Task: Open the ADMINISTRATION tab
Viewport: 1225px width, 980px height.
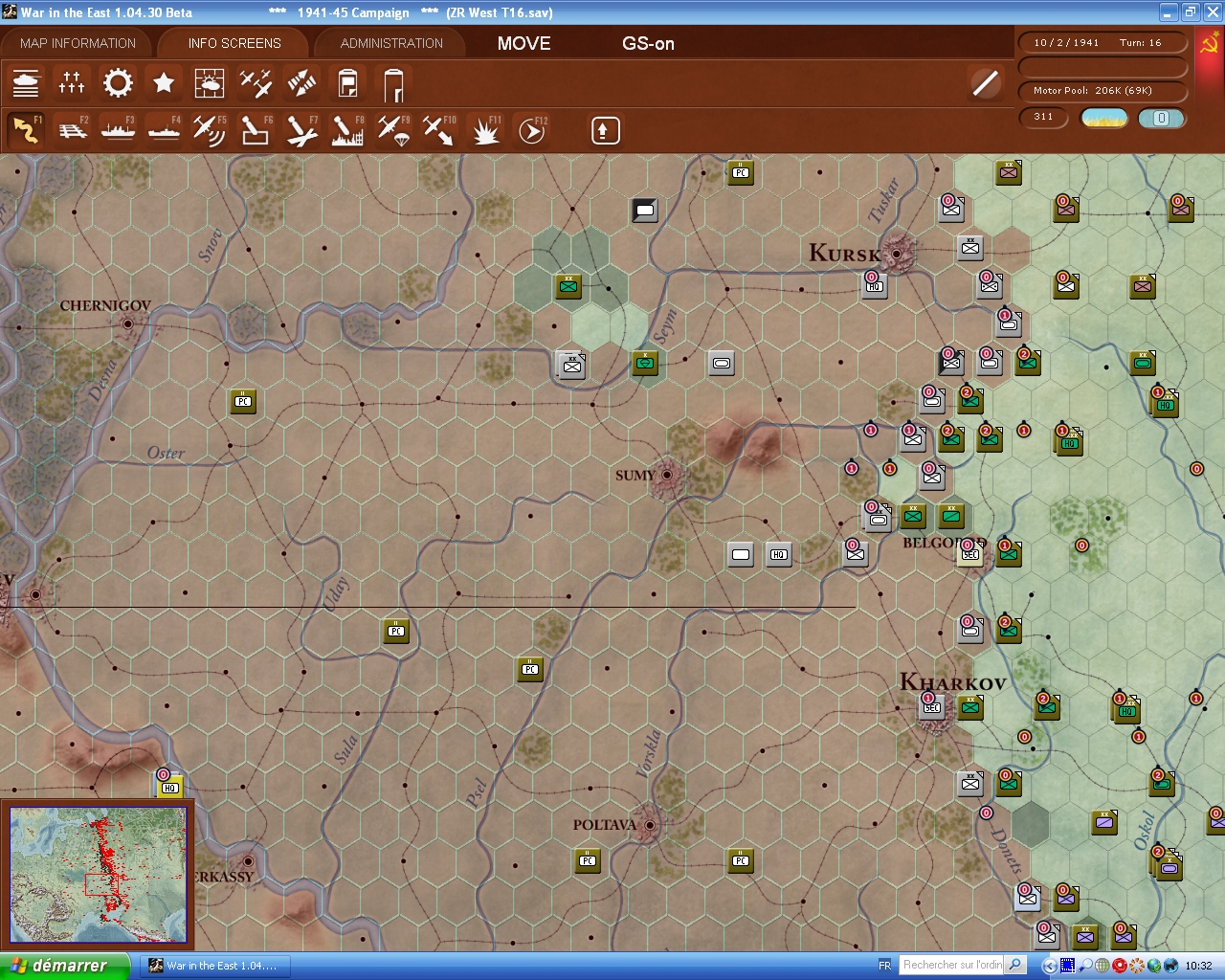Action: [x=391, y=43]
